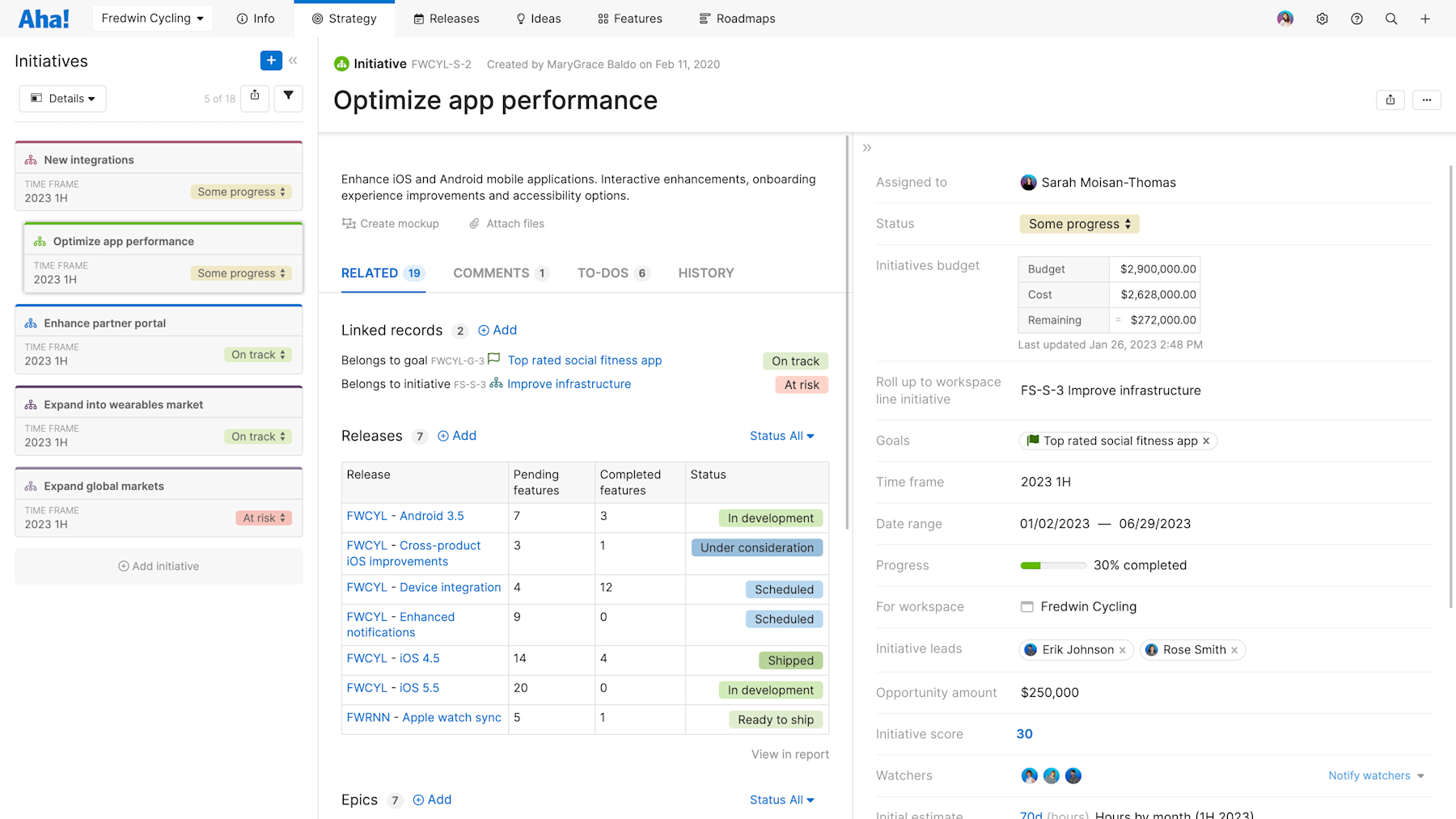Open the FWCYL - iOS 4.5 release
The height and width of the screenshot is (819, 1456).
tap(393, 658)
